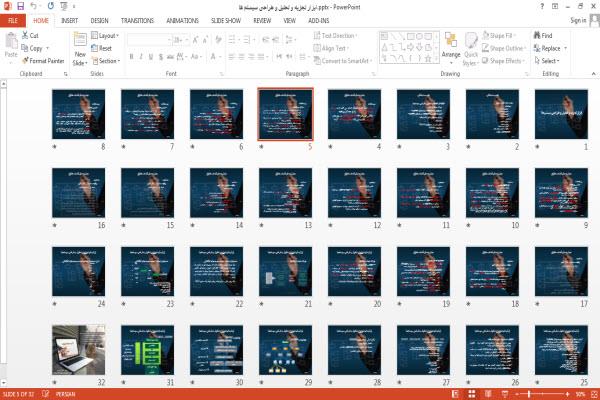Select slide 29 thumbnail with diagram
The height and width of the screenshot is (400, 600).
coord(285,350)
